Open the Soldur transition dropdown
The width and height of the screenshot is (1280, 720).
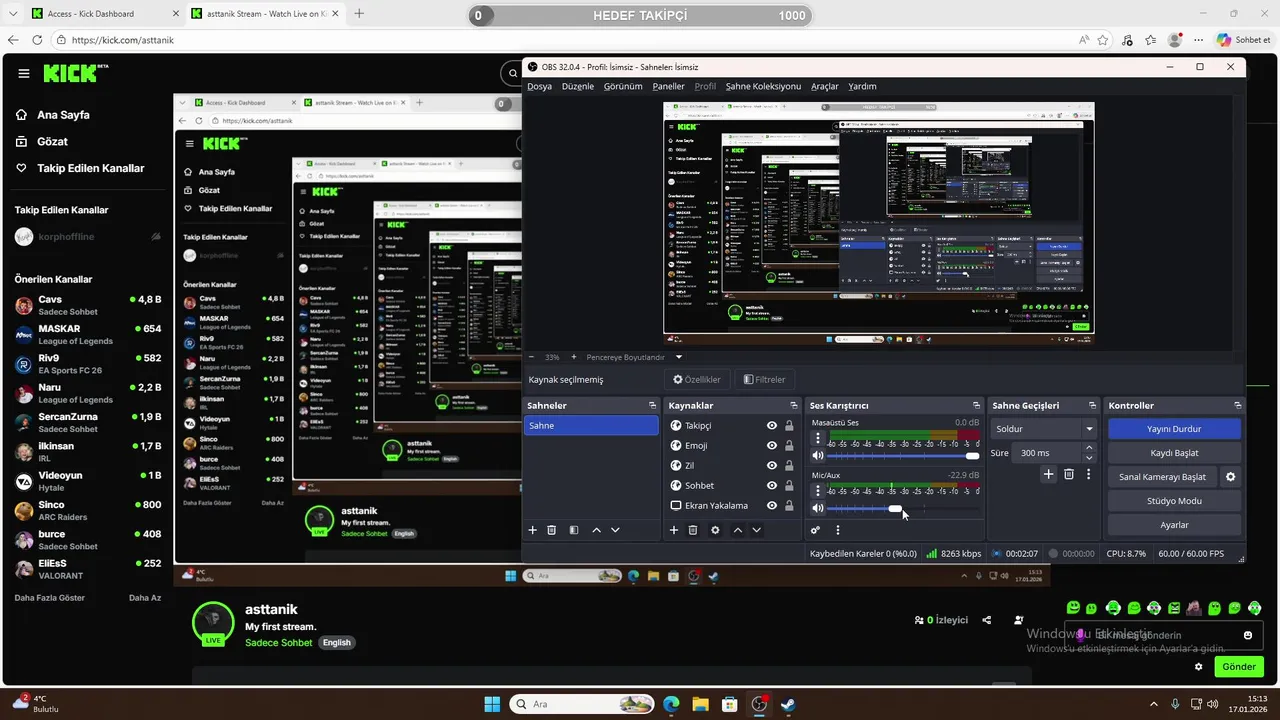click(1044, 429)
